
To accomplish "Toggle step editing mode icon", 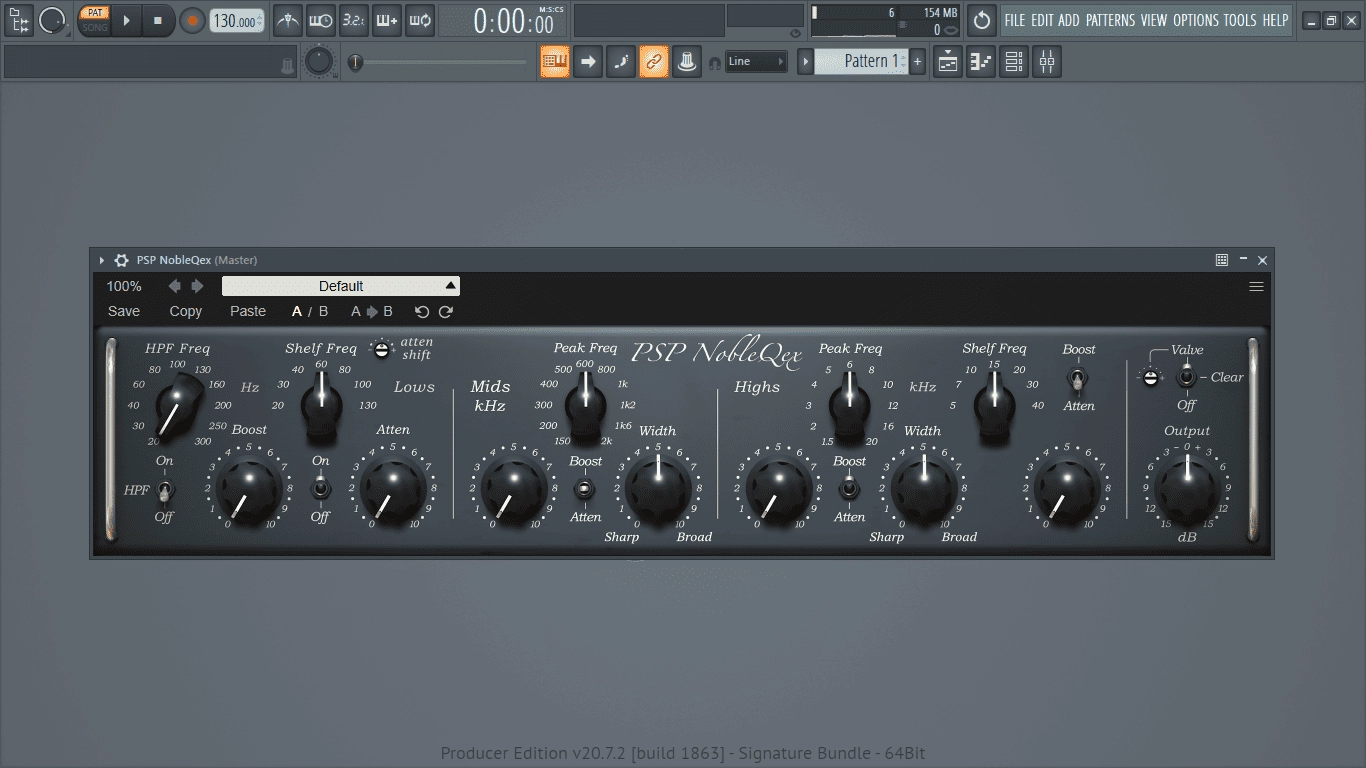I will (621, 62).
